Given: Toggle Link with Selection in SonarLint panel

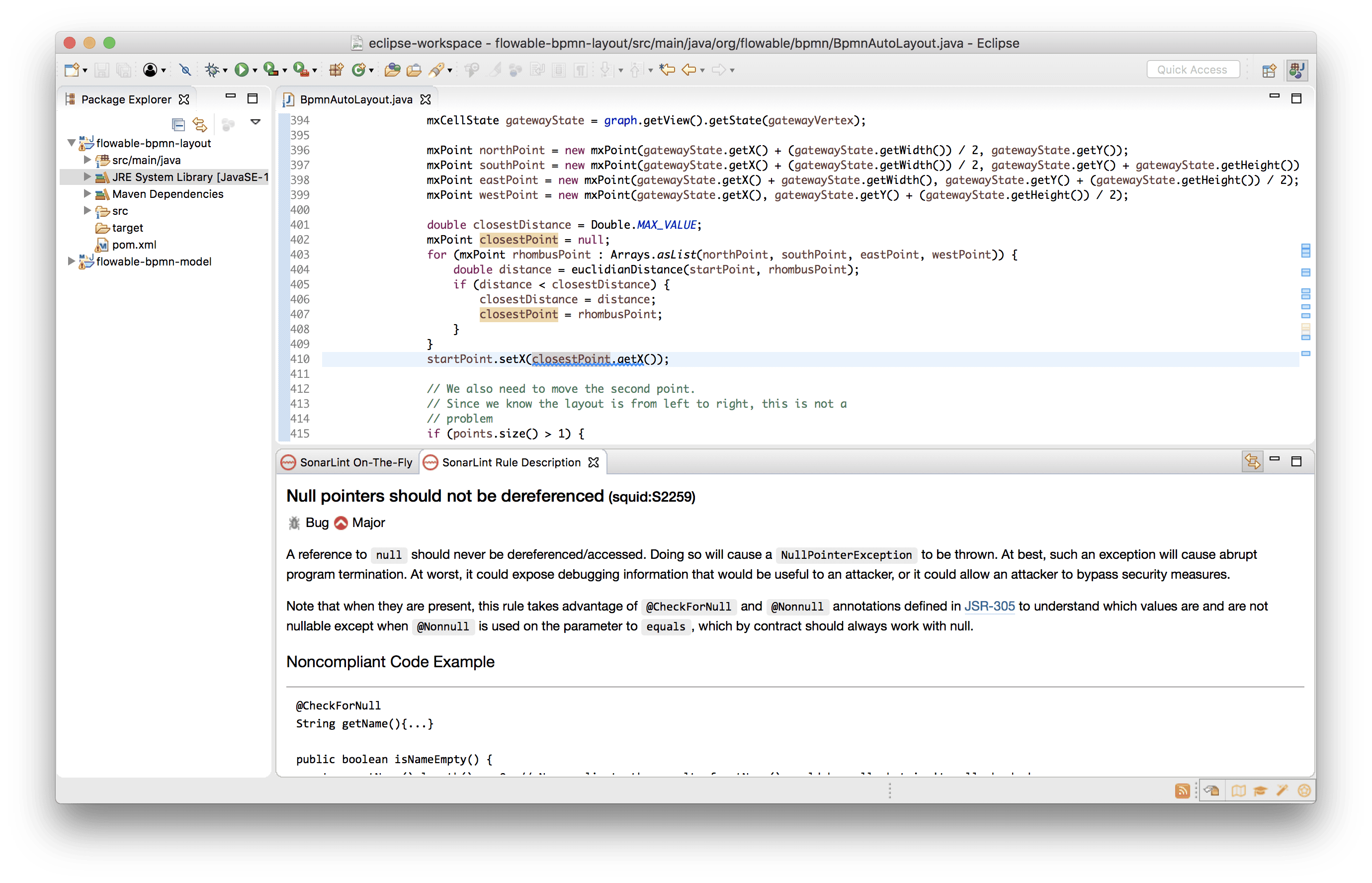Looking at the screenshot, I should point(1252,461).
